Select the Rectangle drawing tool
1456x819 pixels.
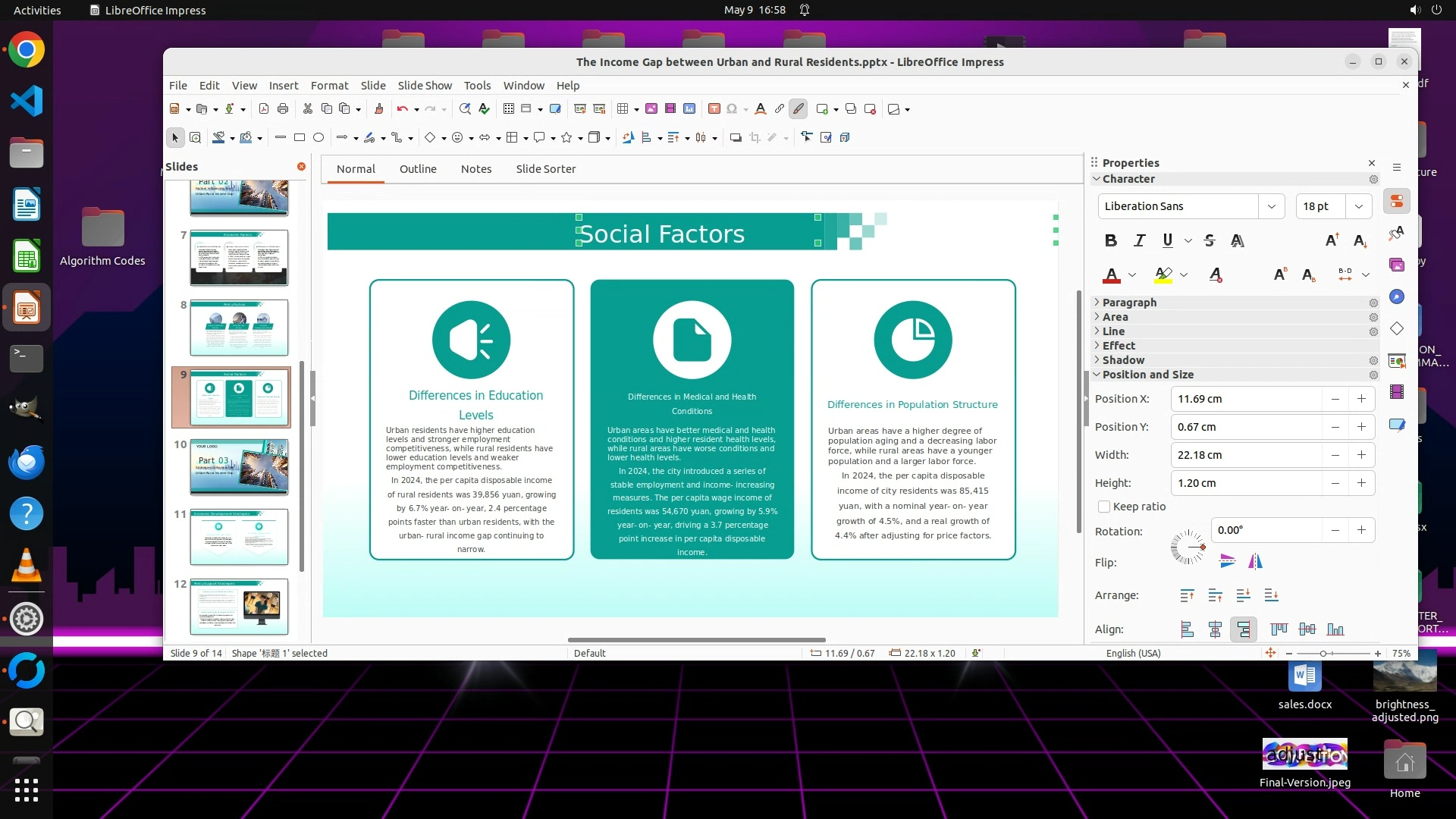[x=300, y=137]
